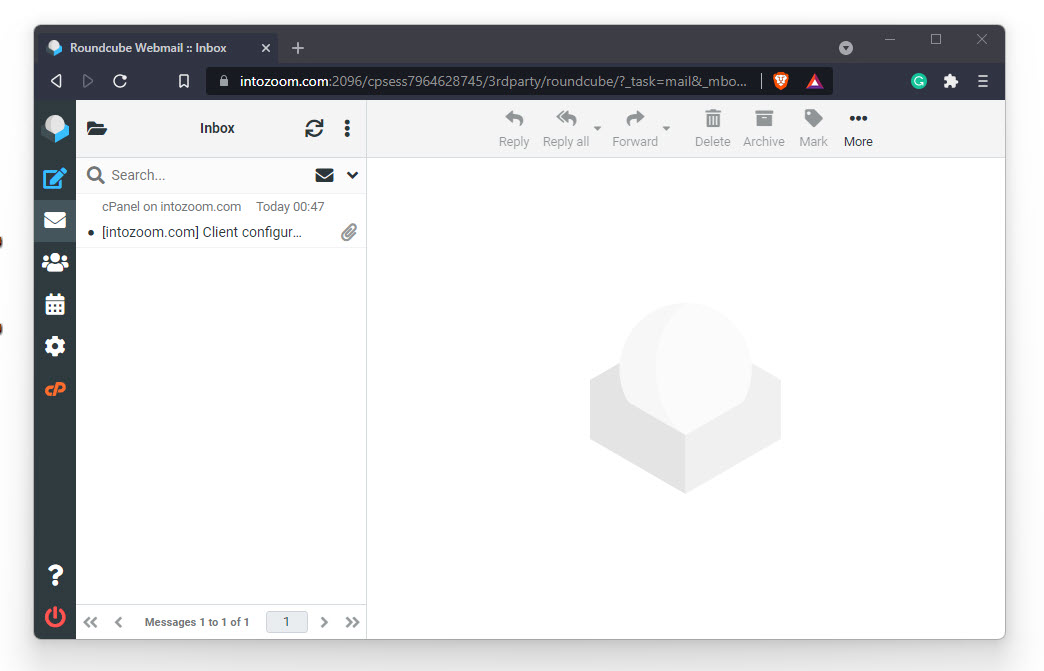Open the Calendar view
The height and width of the screenshot is (671, 1044).
55,304
